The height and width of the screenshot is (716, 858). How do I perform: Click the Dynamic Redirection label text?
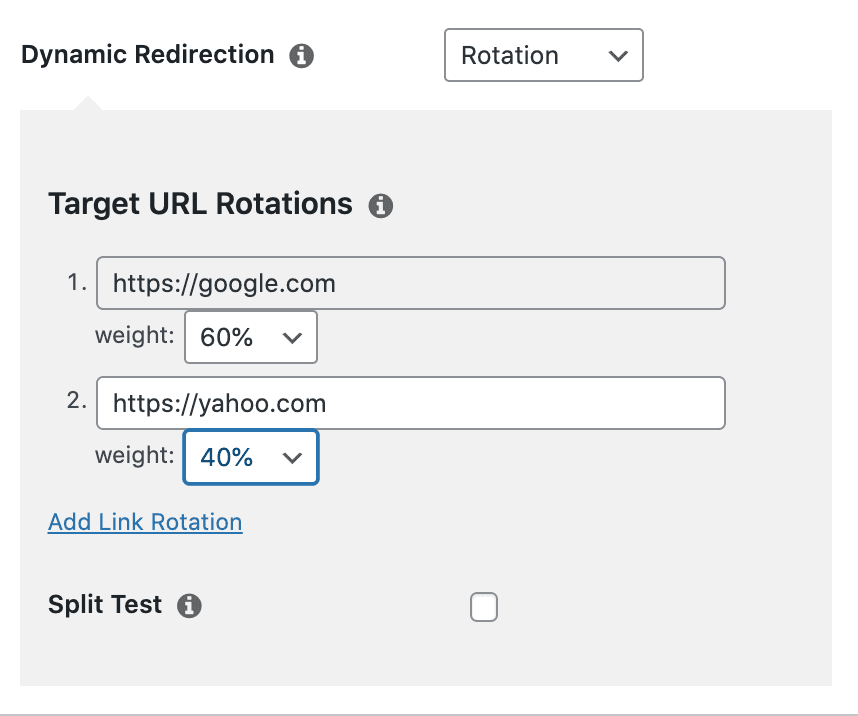coord(147,55)
